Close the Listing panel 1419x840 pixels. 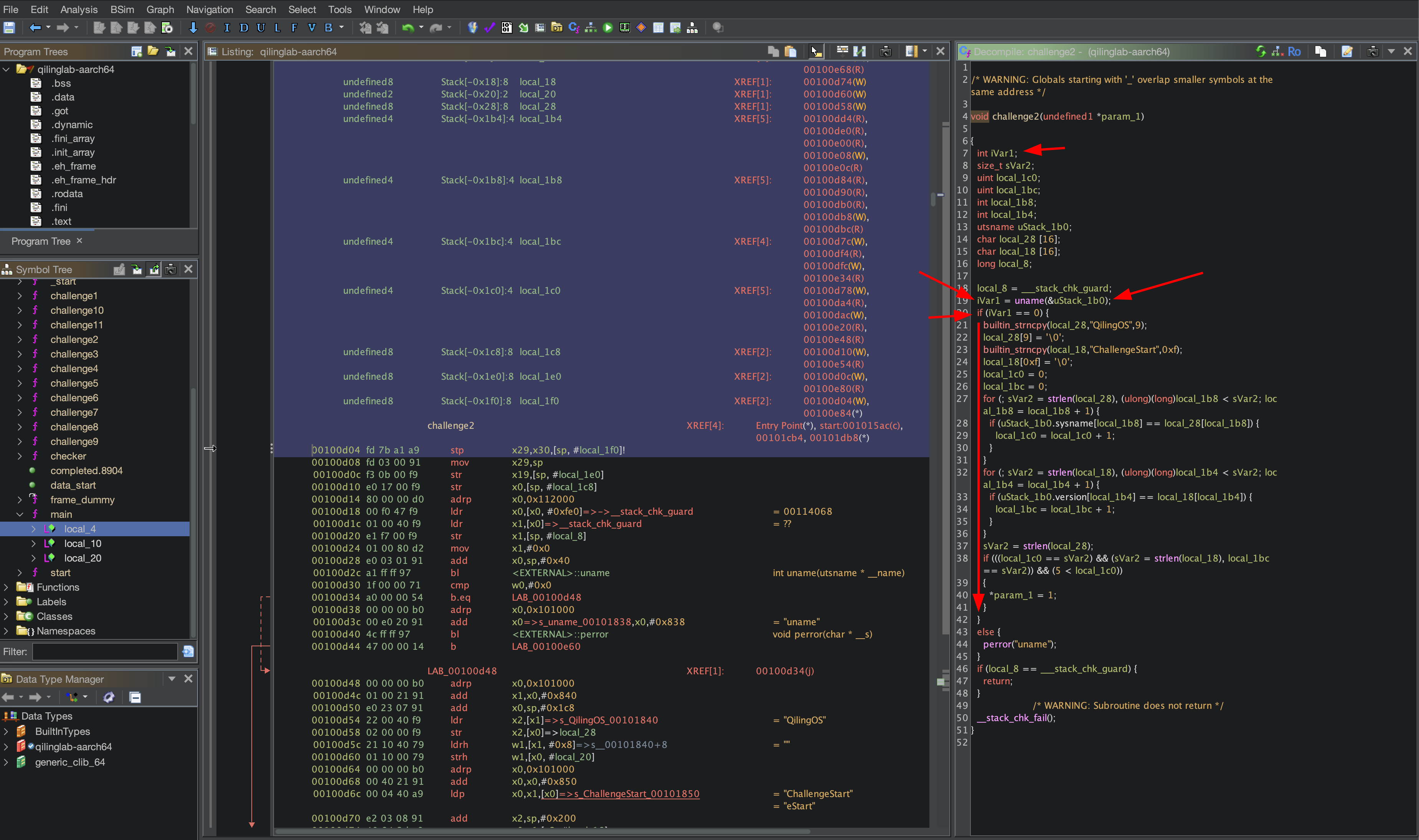(940, 51)
